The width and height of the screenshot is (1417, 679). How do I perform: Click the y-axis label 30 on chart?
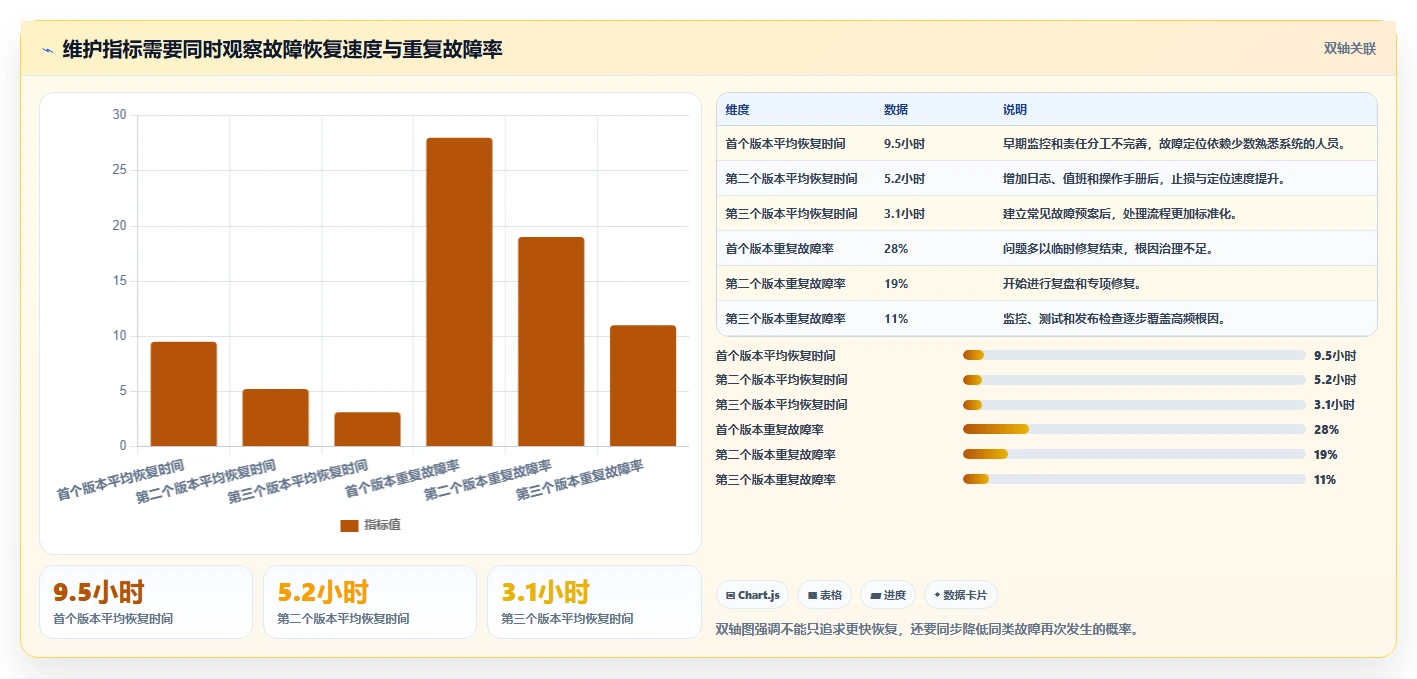pos(120,115)
